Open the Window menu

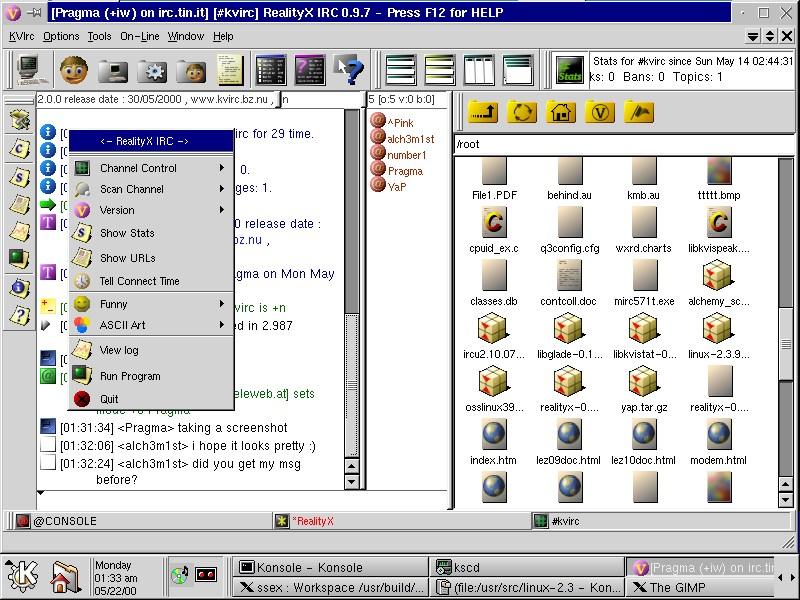tap(186, 36)
